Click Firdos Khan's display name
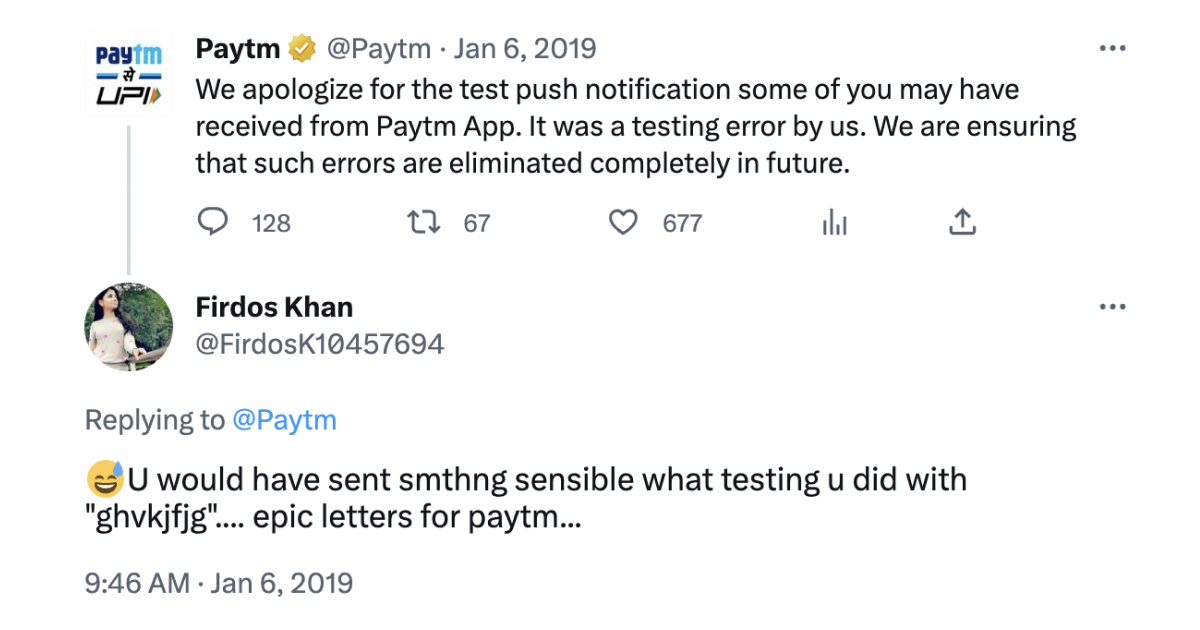The height and width of the screenshot is (630, 1200). 273,306
